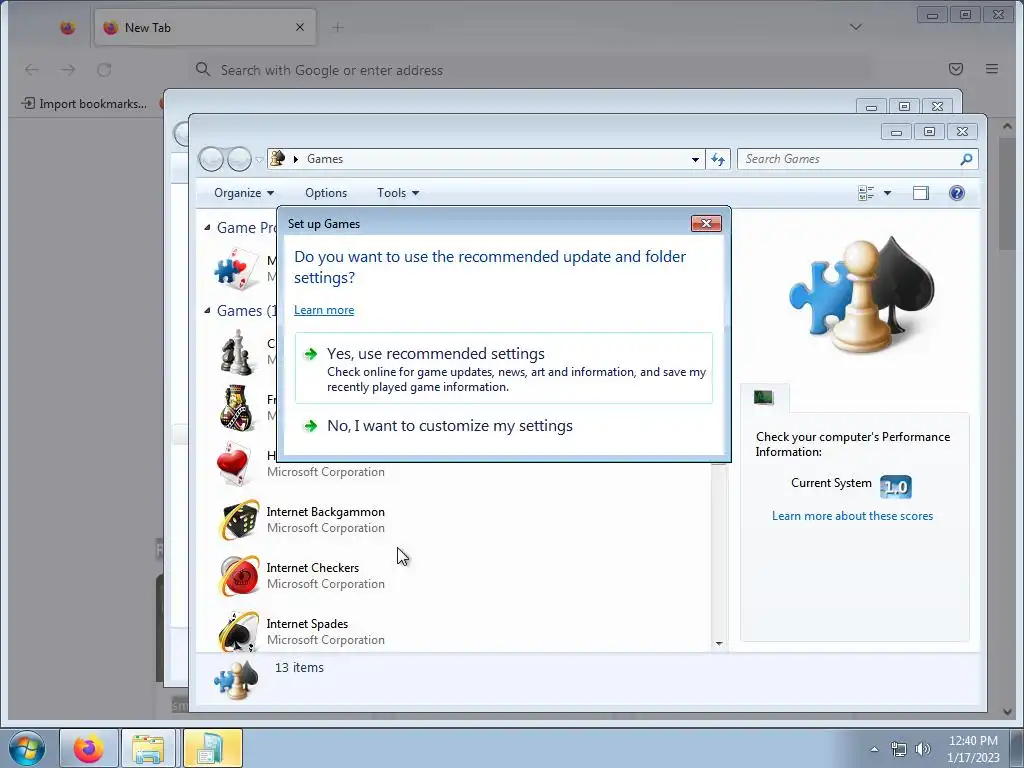Viewport: 1024px width, 768px height.
Task: Open the view options dropdown arrow
Action: pyautogui.click(x=887, y=193)
